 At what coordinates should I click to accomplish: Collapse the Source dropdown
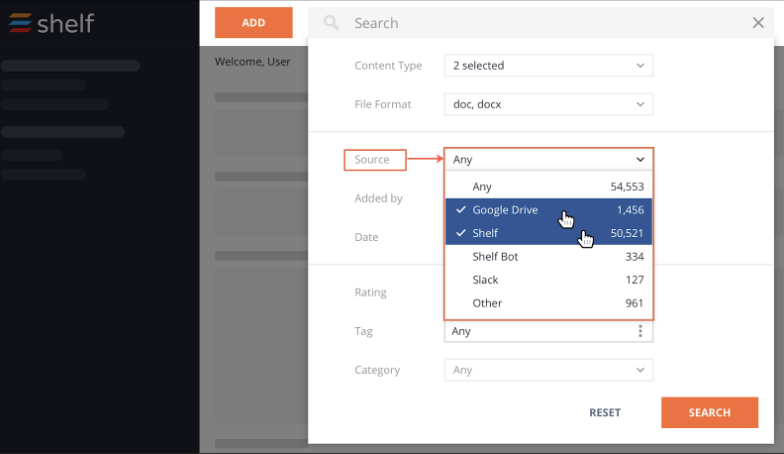coord(548,160)
